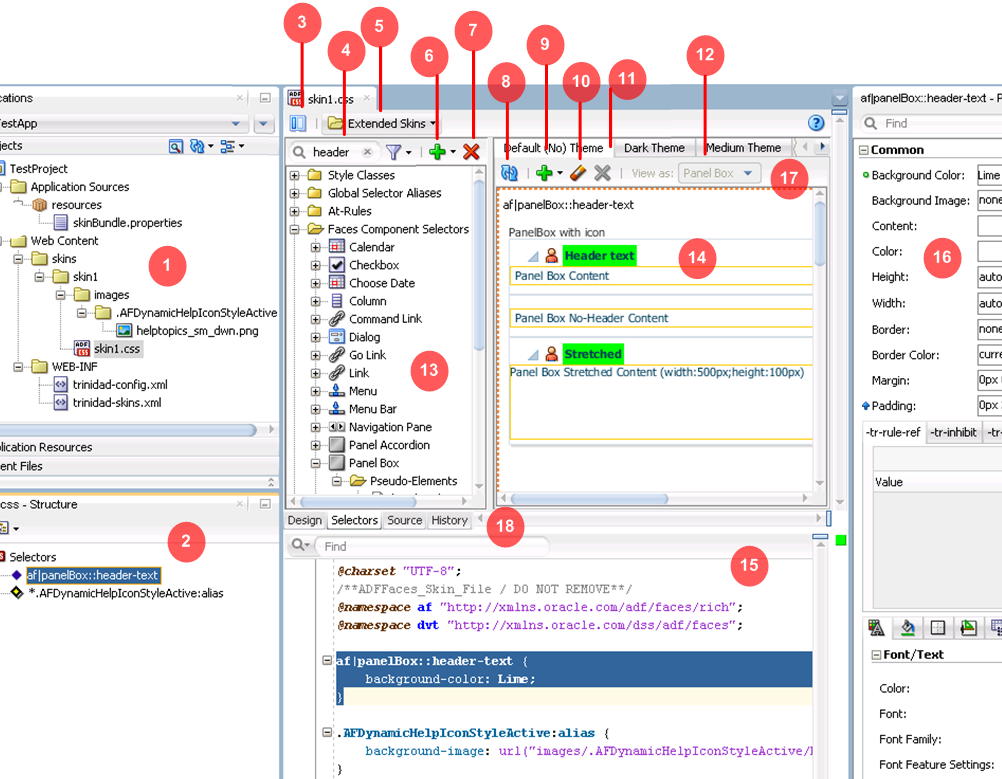1002x779 pixels.
Task: Click the red X delete icon in selector toolbar
Action: pos(471,152)
